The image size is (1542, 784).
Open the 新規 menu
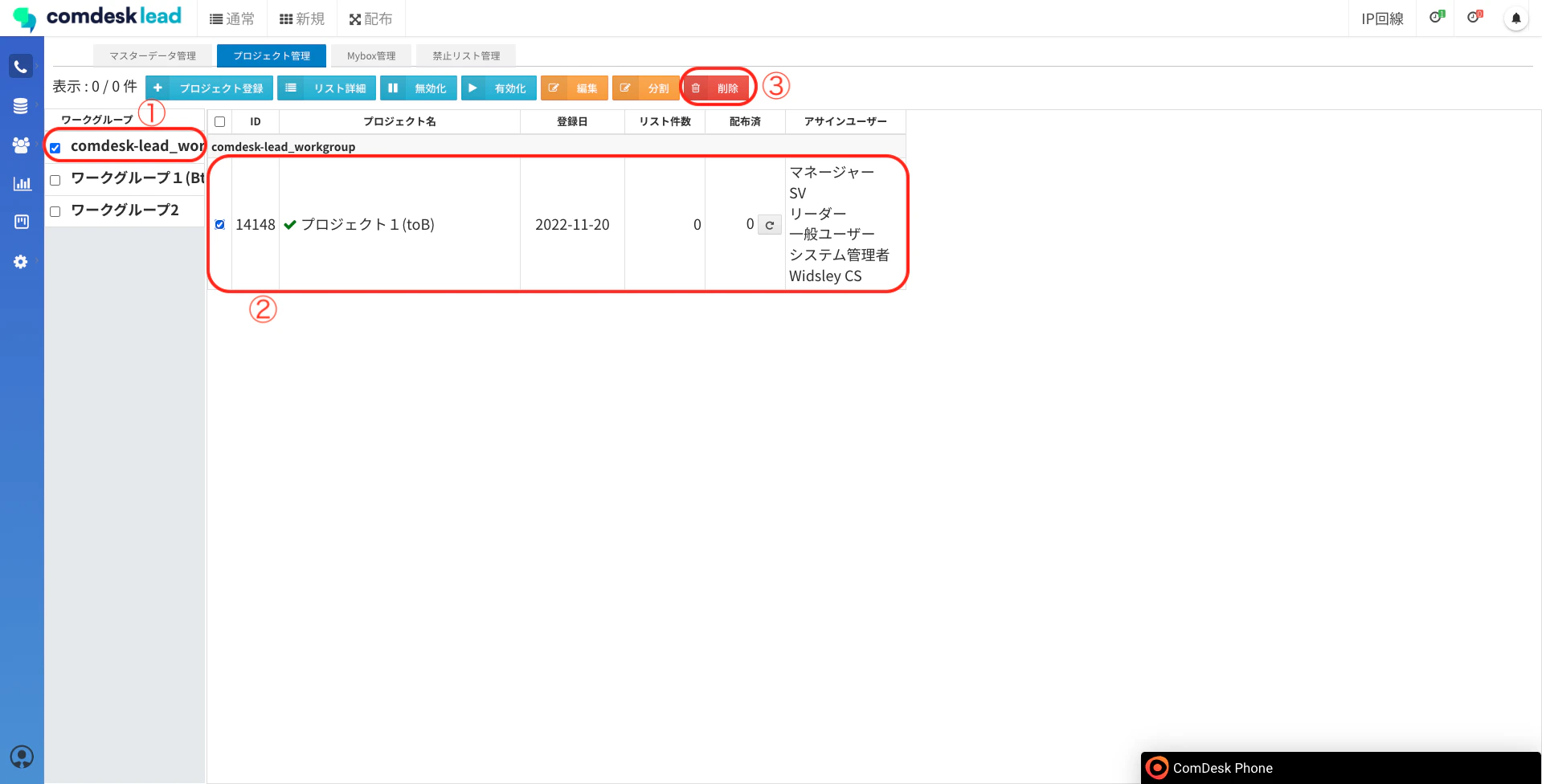pyautogui.click(x=302, y=18)
